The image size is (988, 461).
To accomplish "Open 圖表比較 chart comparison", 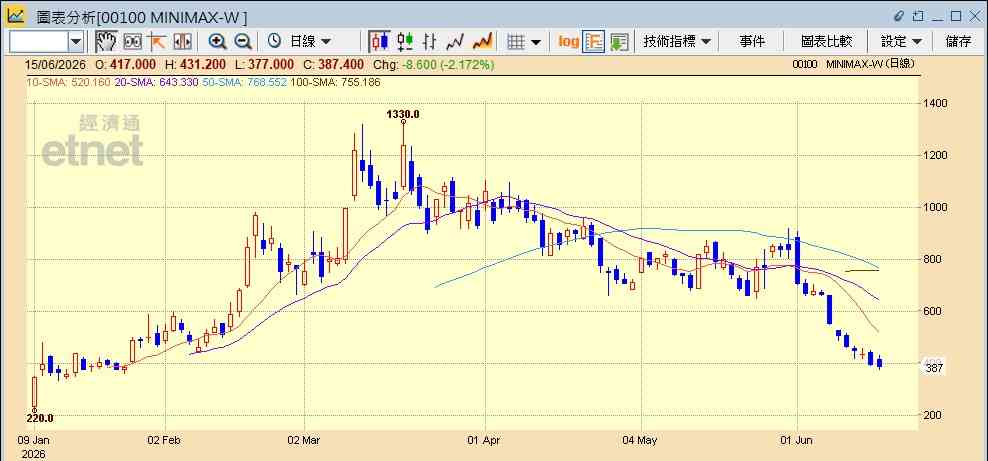I will click(x=826, y=42).
